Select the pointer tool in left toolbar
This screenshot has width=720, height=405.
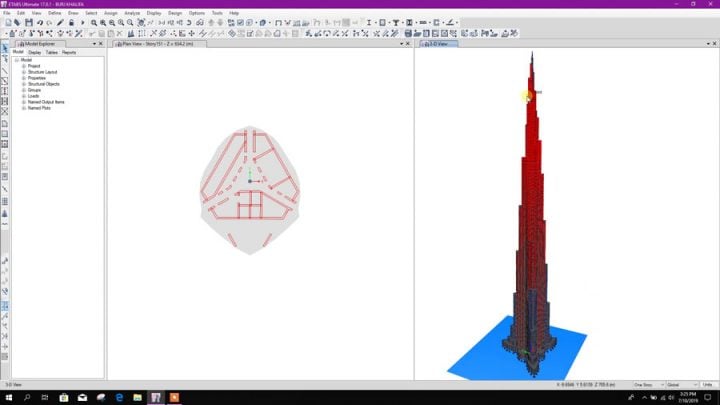click(5, 48)
